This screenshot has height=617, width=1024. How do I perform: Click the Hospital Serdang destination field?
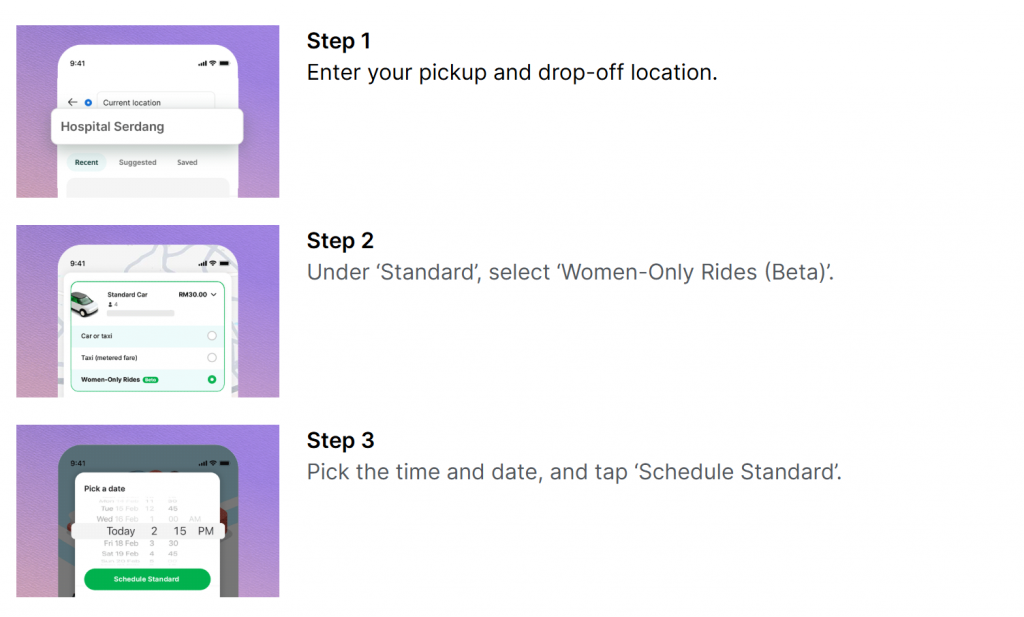point(147,127)
